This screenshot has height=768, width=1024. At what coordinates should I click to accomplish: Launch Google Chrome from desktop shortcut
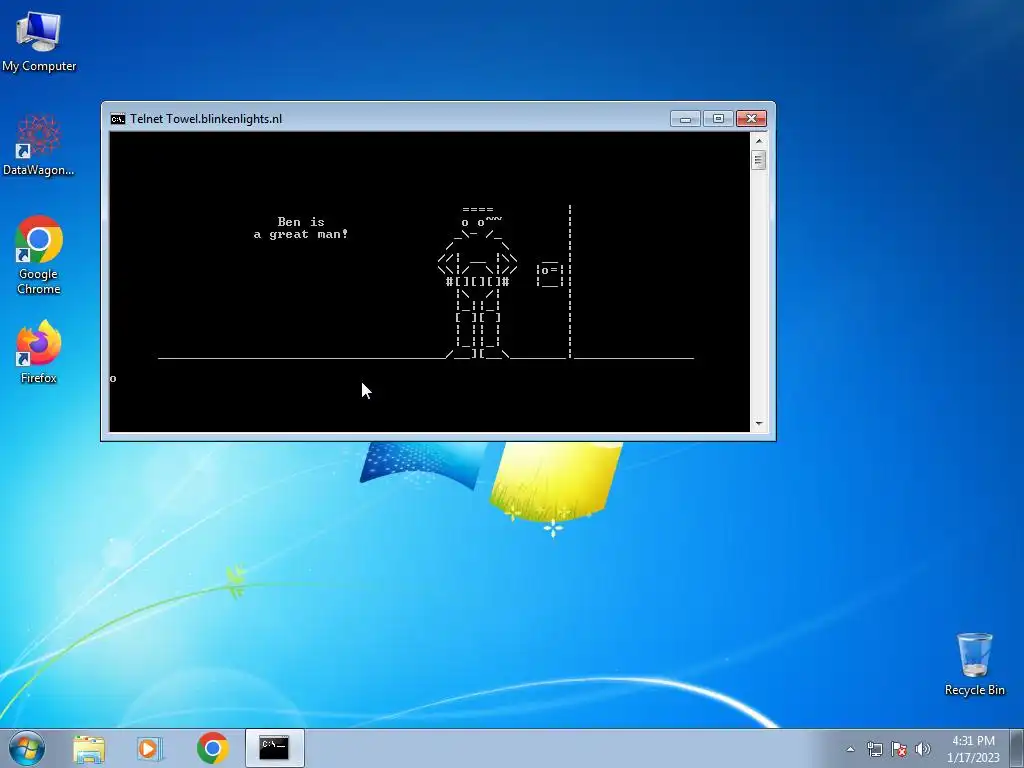tap(39, 255)
